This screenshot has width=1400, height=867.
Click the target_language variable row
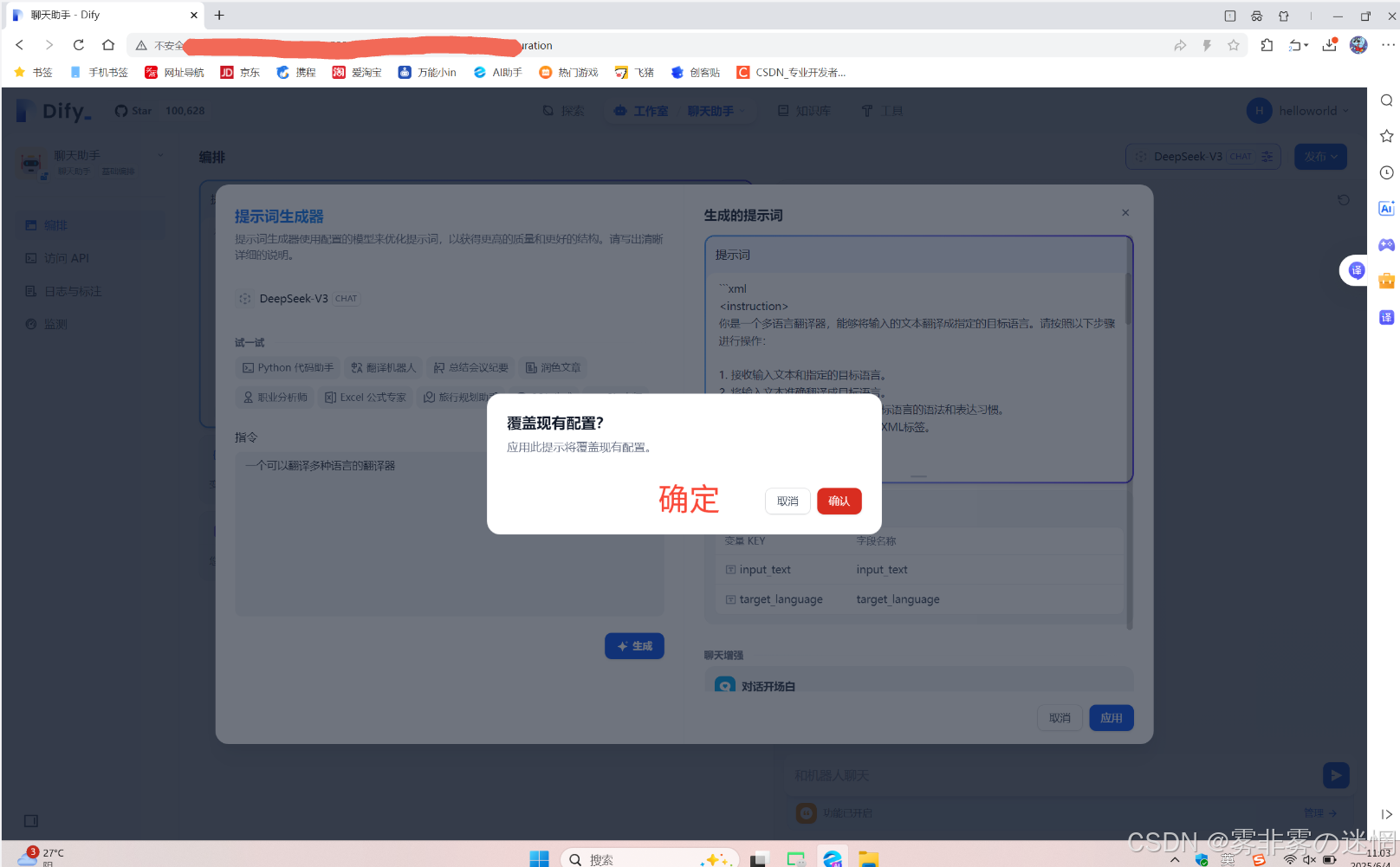click(918, 599)
